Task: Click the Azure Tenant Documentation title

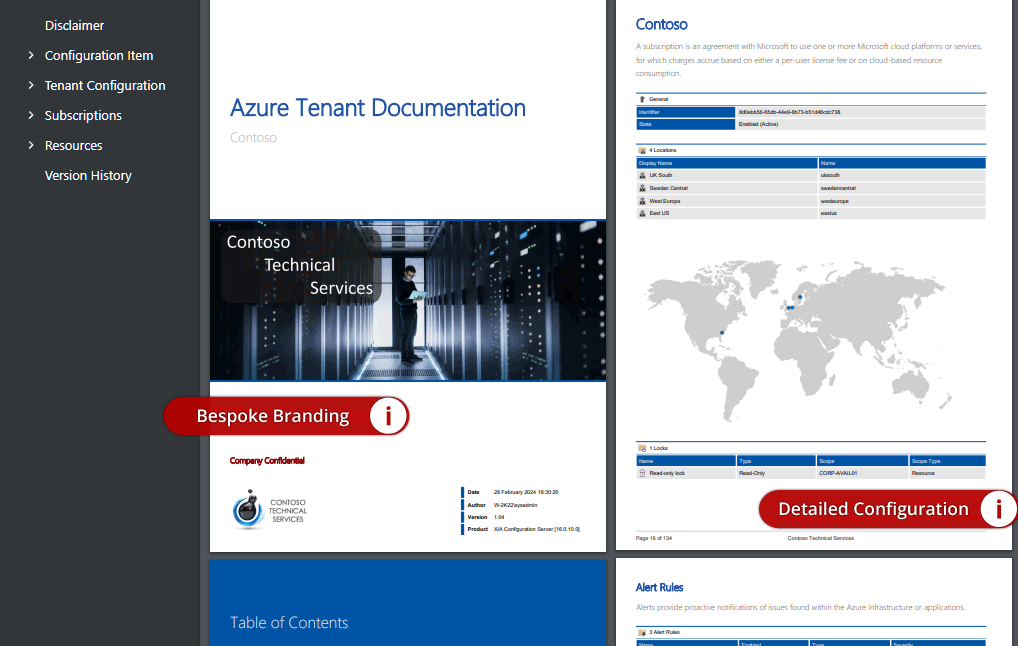Action: [x=378, y=108]
